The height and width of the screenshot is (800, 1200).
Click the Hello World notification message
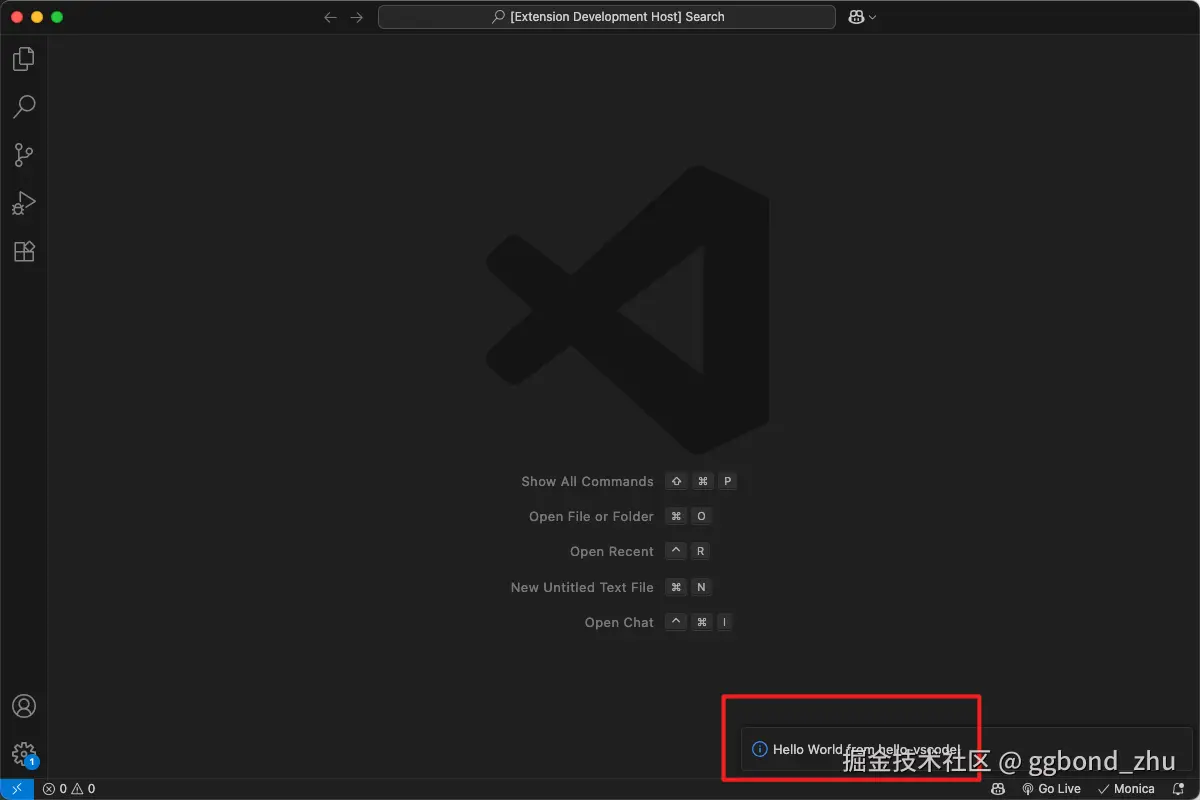point(866,749)
